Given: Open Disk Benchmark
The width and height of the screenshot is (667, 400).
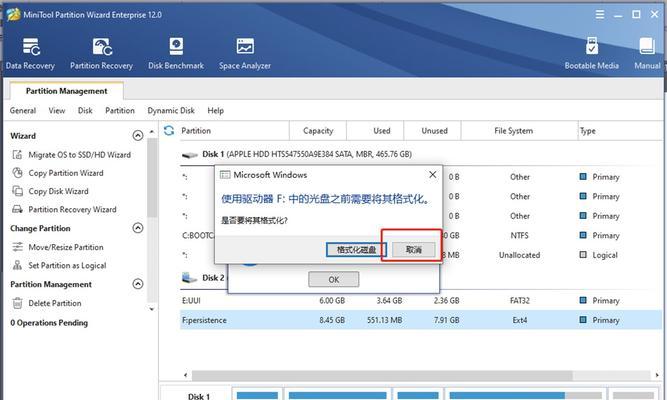Looking at the screenshot, I should click(176, 54).
